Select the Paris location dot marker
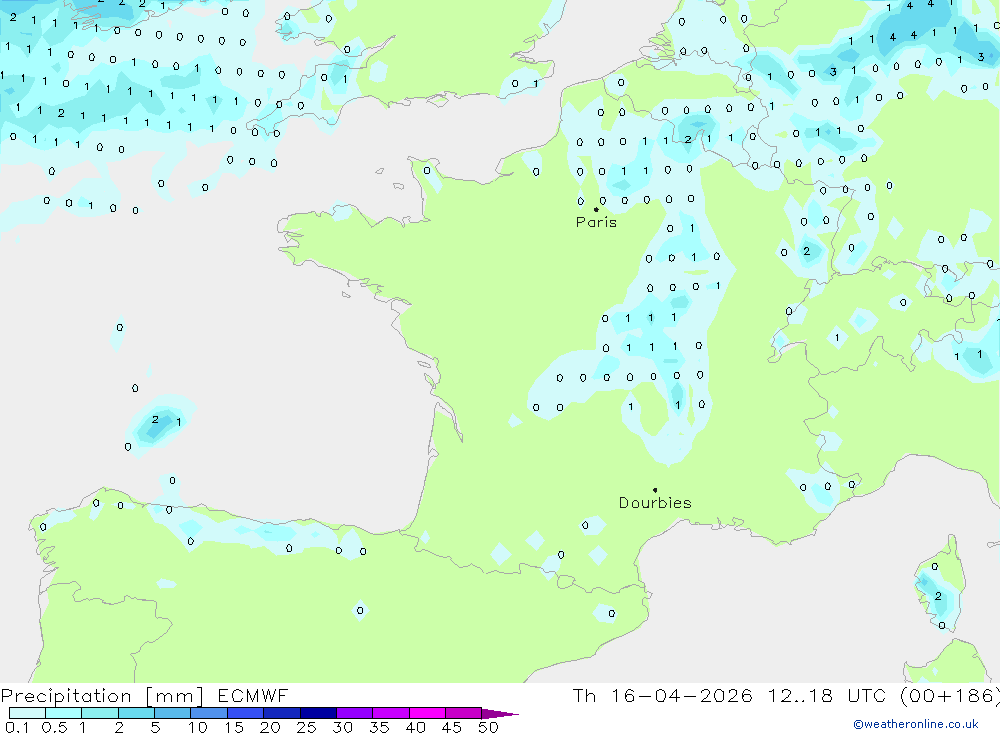Image resolution: width=1000 pixels, height=733 pixels. pyautogui.click(x=596, y=209)
